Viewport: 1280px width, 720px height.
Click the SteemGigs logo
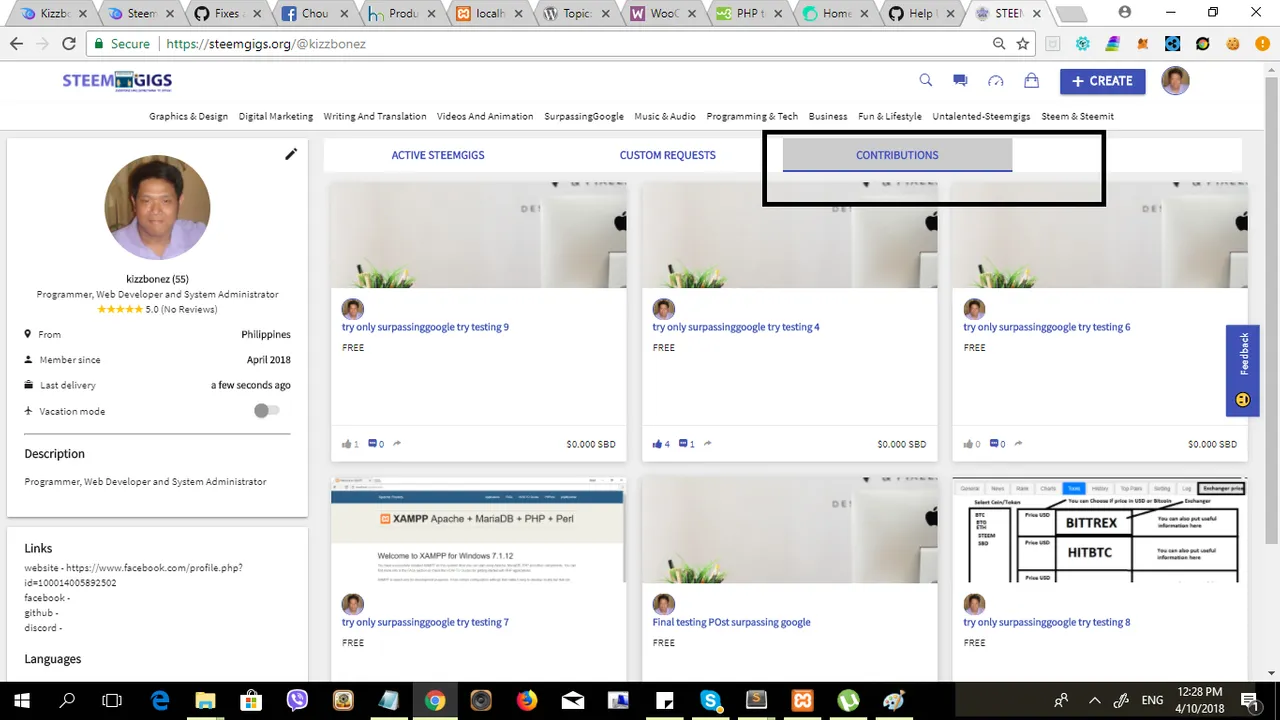pyautogui.click(x=117, y=81)
